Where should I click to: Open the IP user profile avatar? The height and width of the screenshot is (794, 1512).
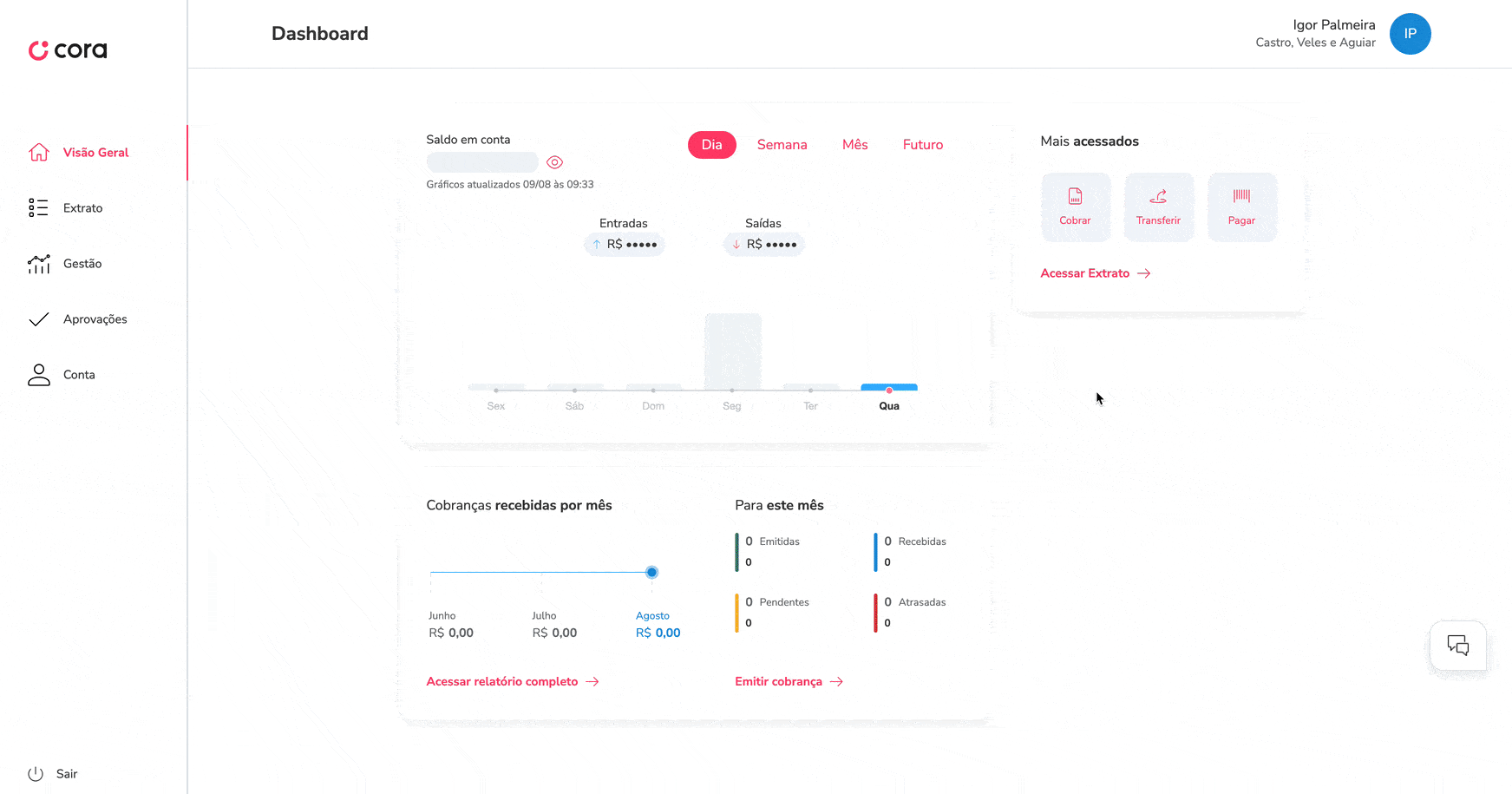[1410, 34]
